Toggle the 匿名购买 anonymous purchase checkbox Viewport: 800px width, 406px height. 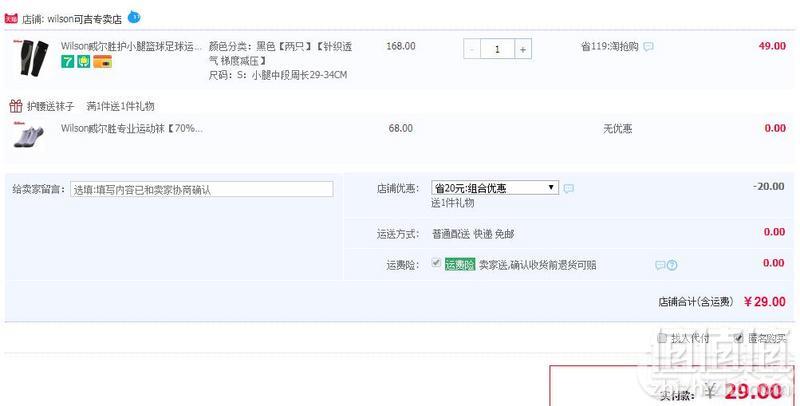[738, 338]
